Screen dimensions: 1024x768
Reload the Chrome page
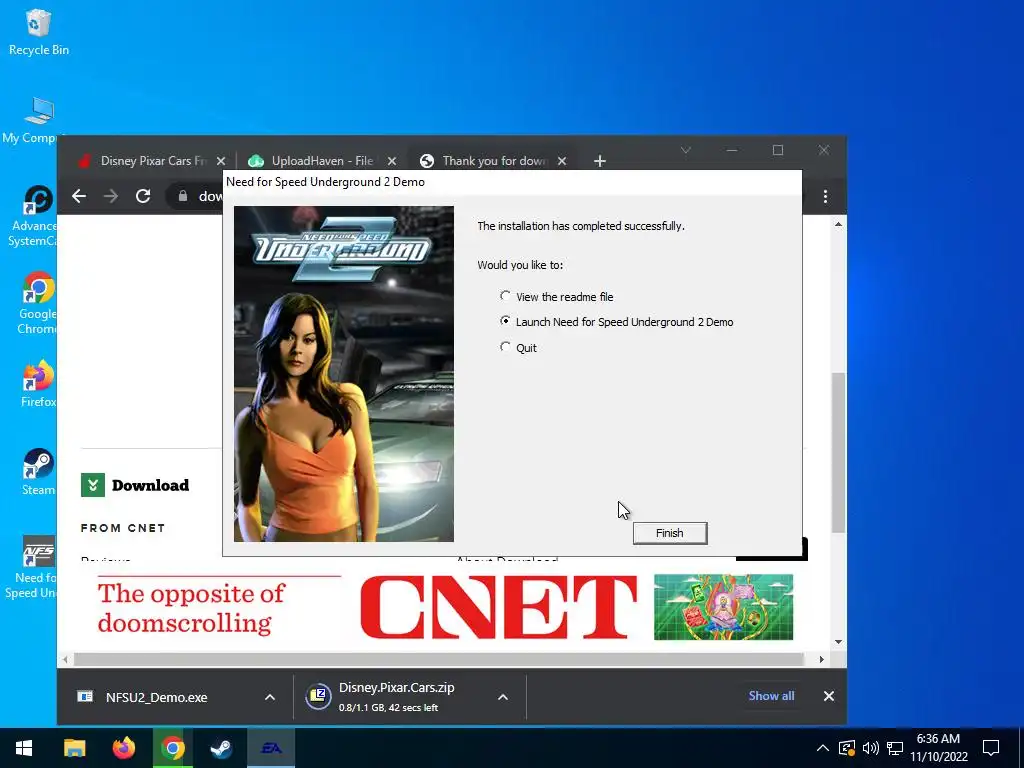pos(143,196)
